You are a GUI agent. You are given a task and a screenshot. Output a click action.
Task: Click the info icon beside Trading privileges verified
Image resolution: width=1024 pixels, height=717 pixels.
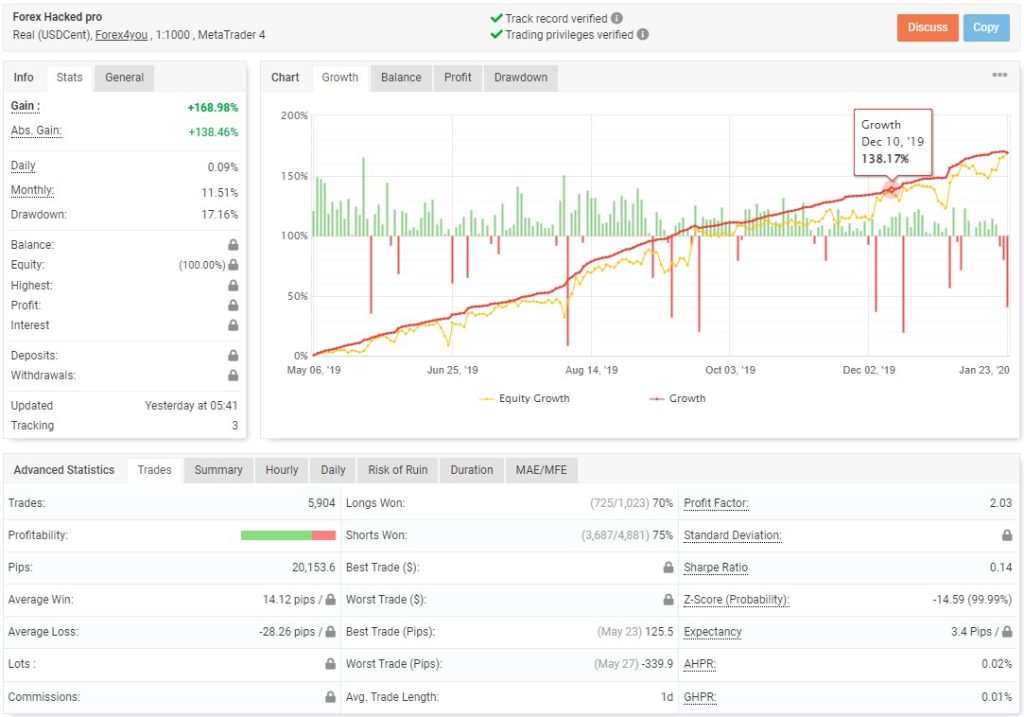tap(643, 34)
